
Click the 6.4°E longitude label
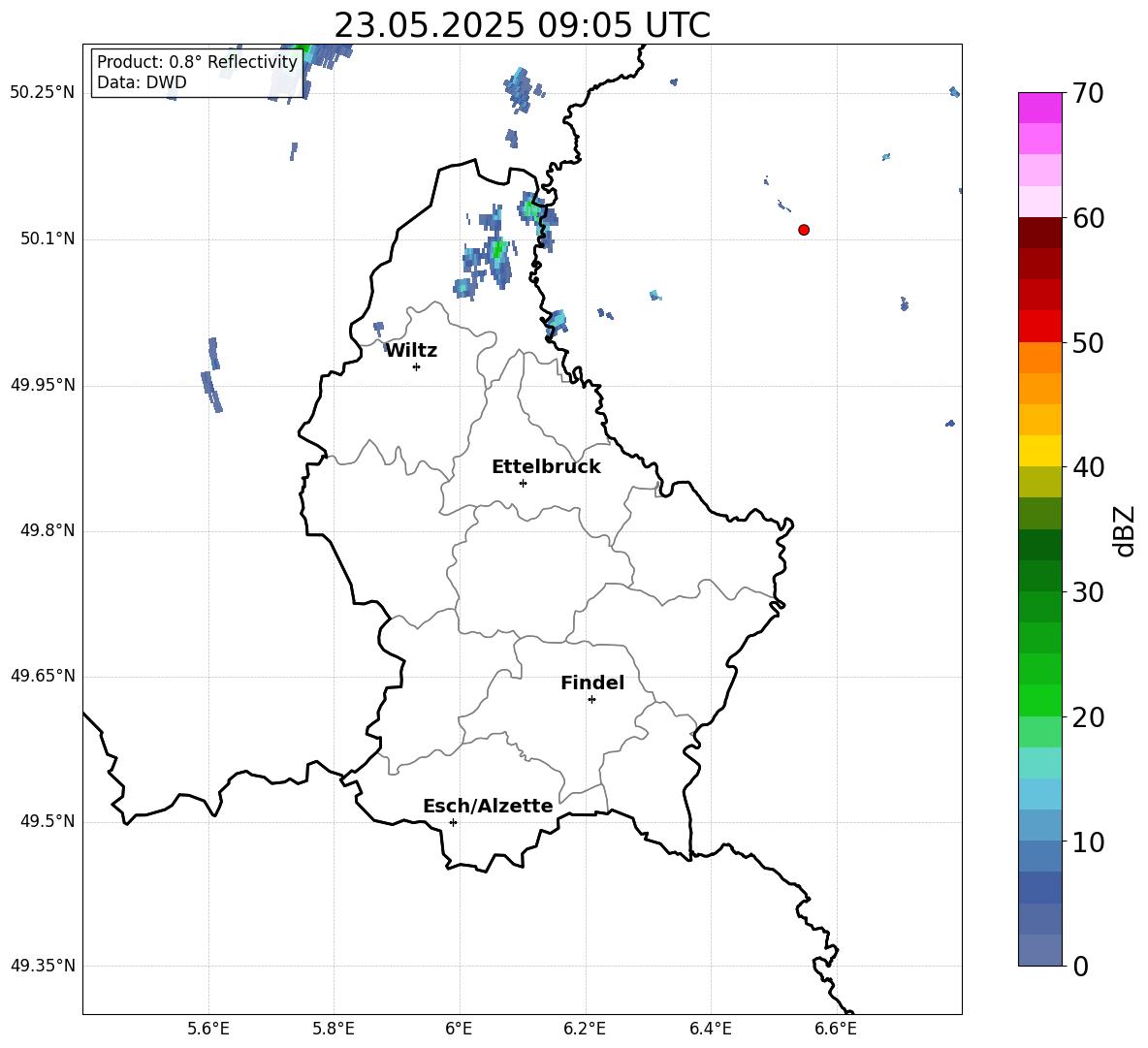(x=710, y=1029)
